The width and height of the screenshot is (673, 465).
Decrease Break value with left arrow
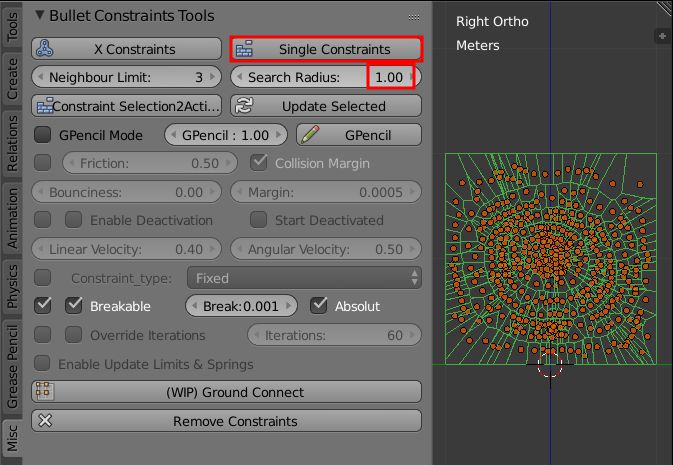point(194,306)
